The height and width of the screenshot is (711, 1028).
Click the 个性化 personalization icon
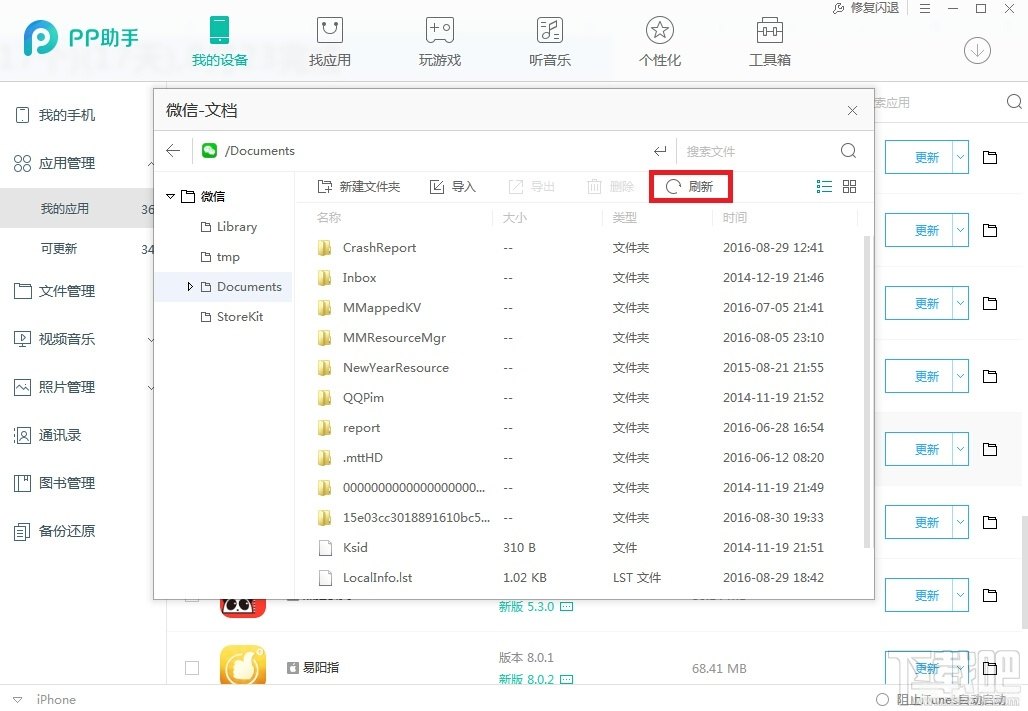pyautogui.click(x=659, y=31)
